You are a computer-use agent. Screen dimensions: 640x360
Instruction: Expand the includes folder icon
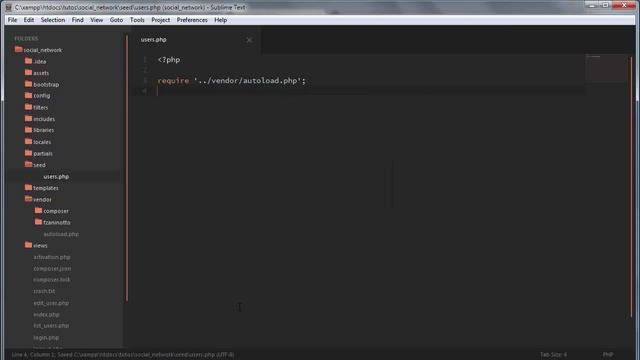click(x=28, y=118)
